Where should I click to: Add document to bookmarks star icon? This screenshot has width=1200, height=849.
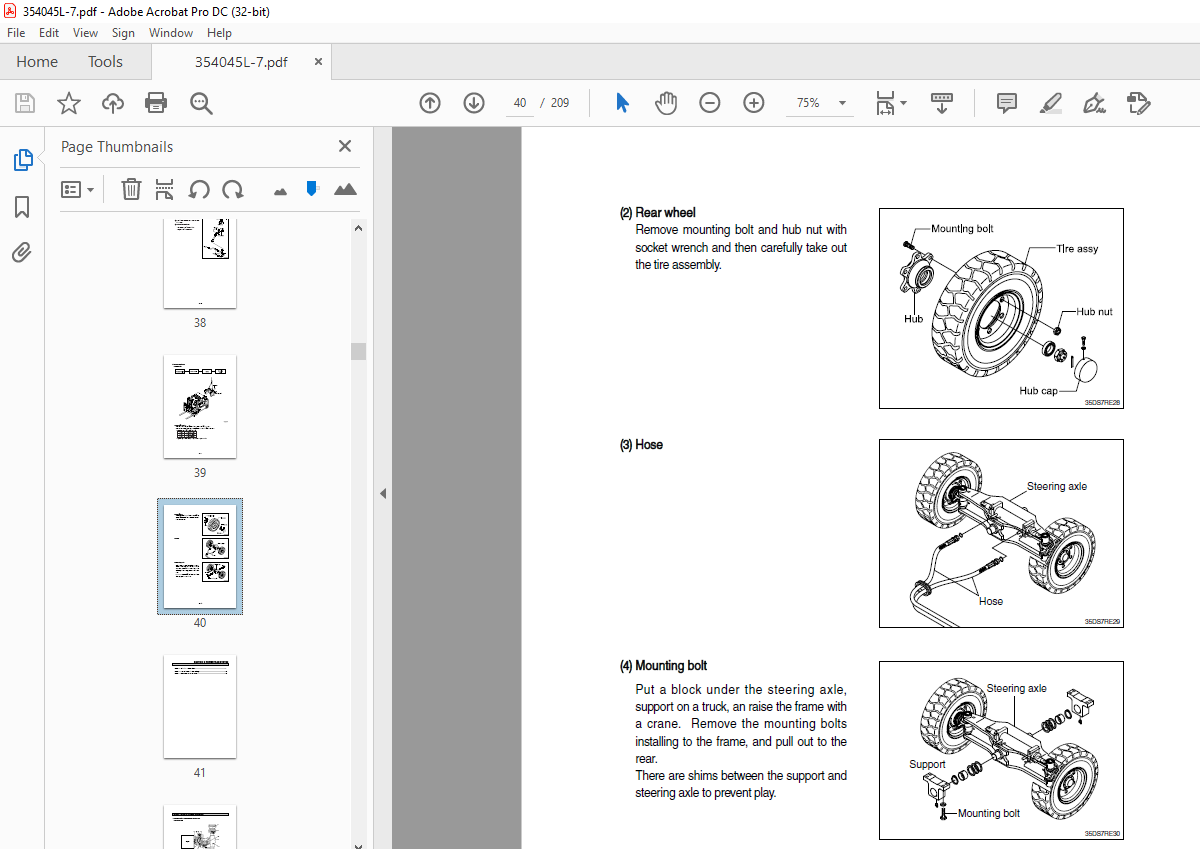tap(69, 103)
